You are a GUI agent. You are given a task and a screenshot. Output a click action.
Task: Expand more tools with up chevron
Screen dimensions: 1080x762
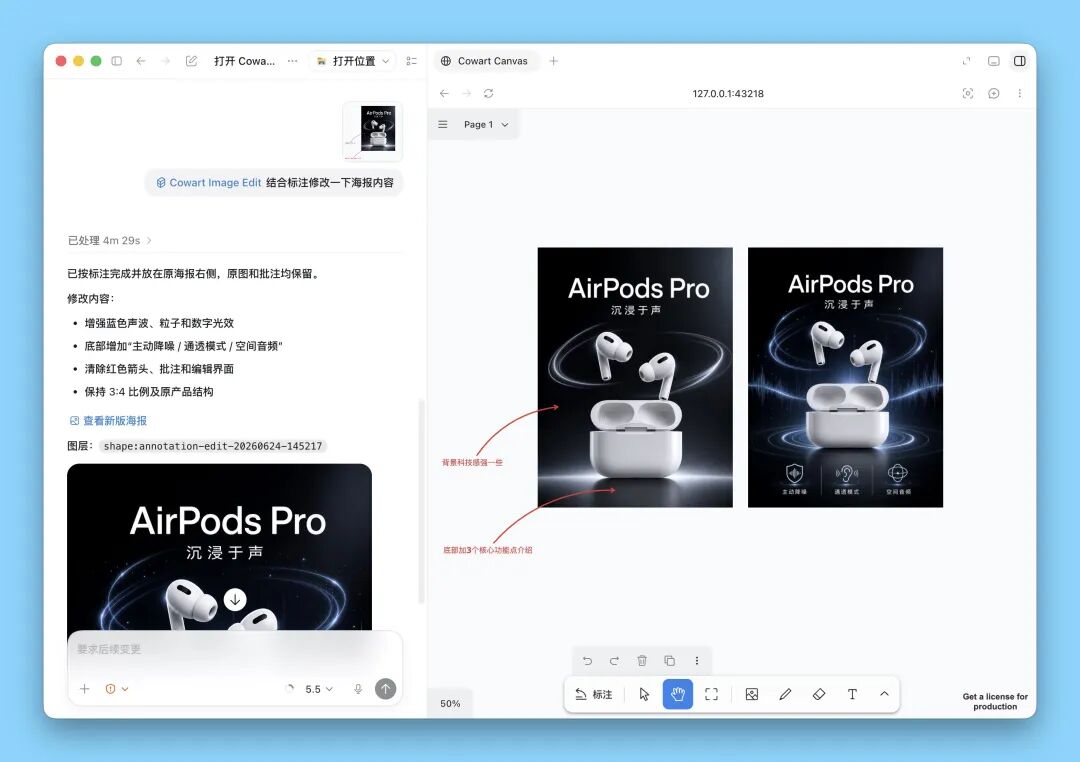coord(884,694)
